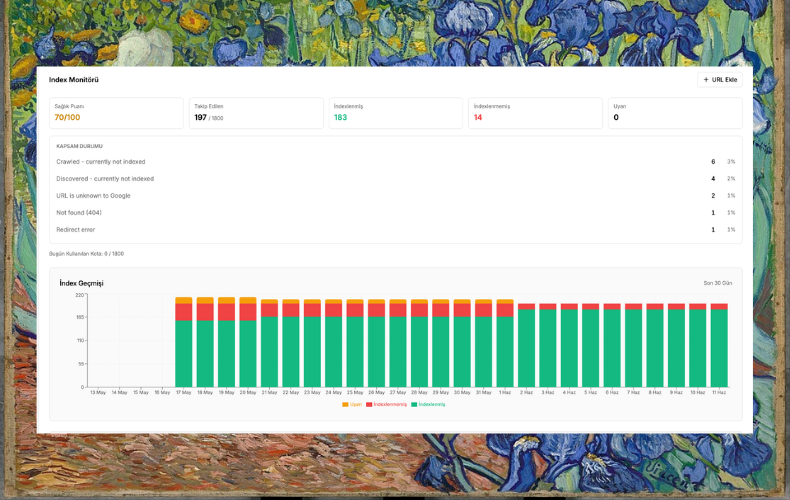
Task: Select the chart bar for 25 May
Action: (x=355, y=343)
